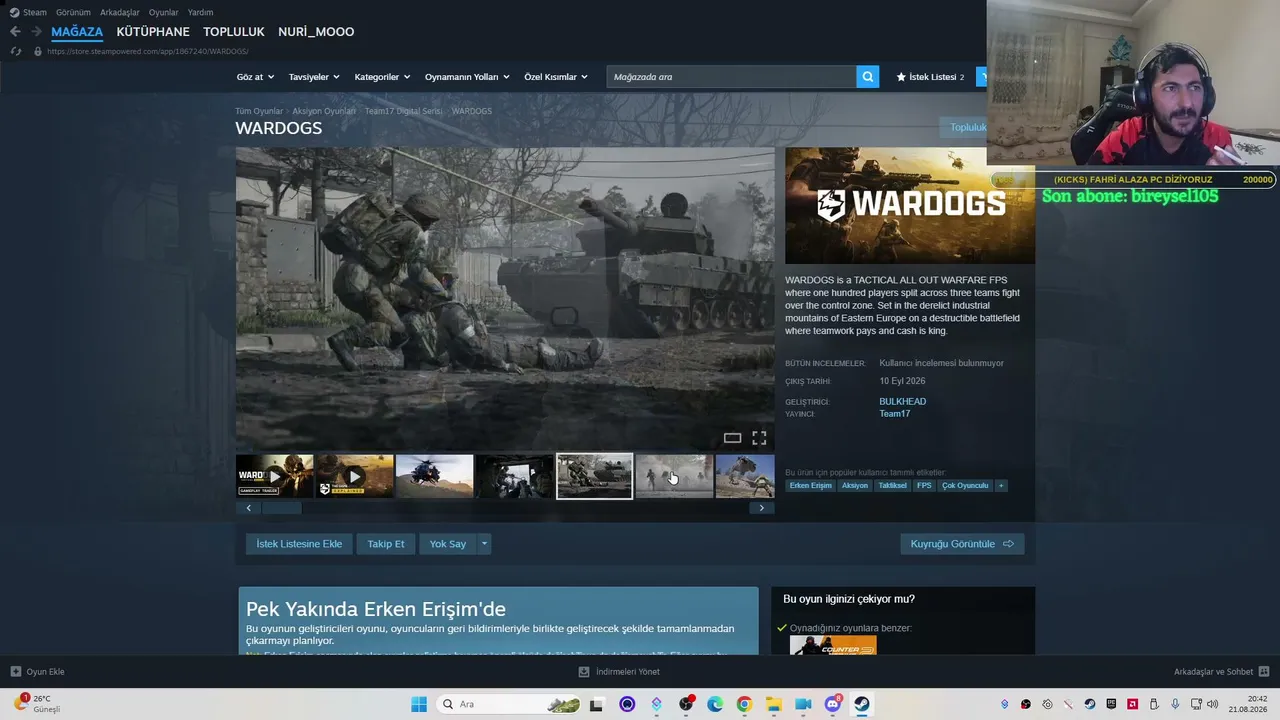This screenshot has width=1280, height=720.
Task: Go forward with the right arrow
Action: (37, 32)
